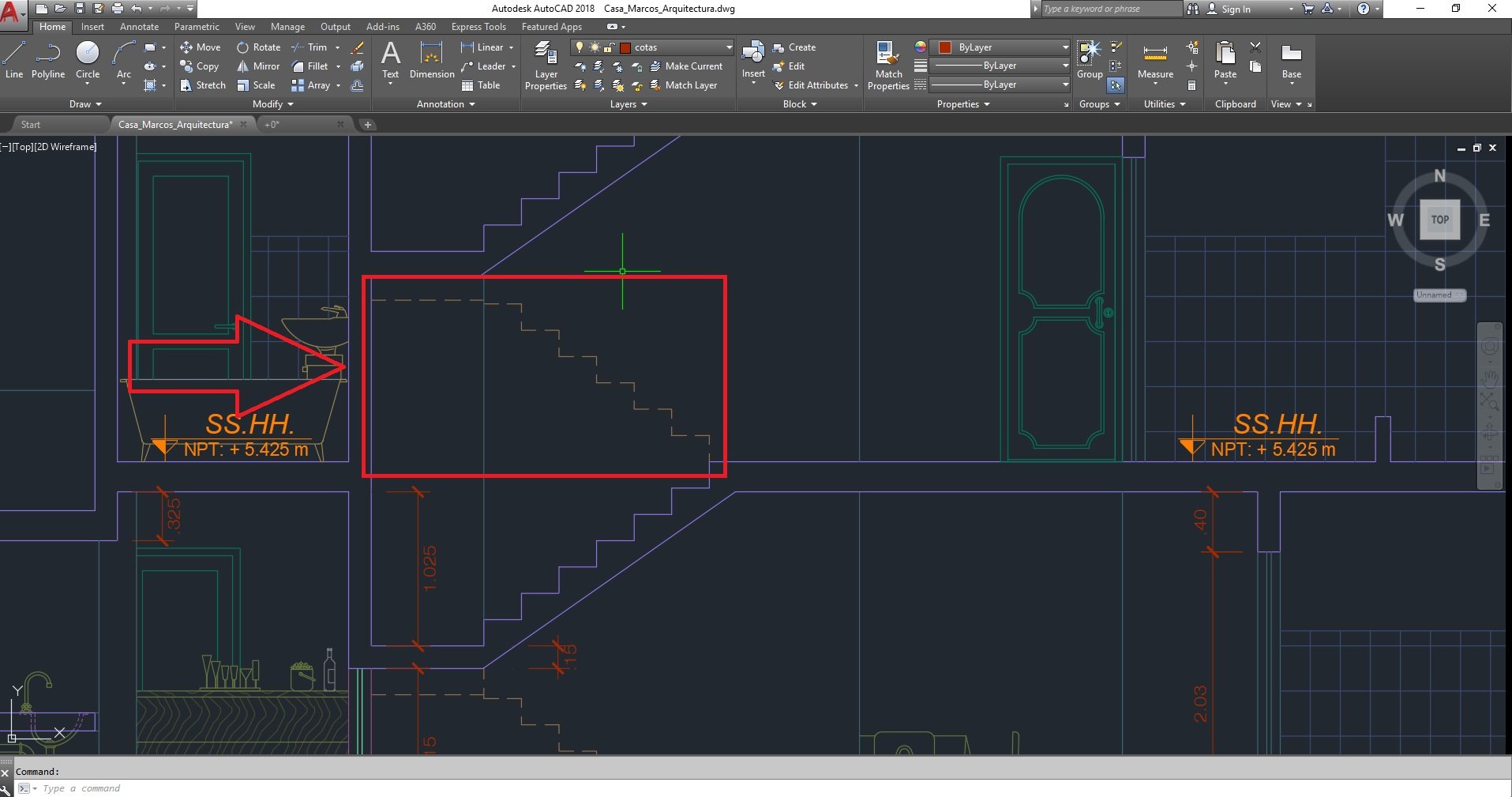Click Make Current in the Layers panel

pyautogui.click(x=686, y=66)
